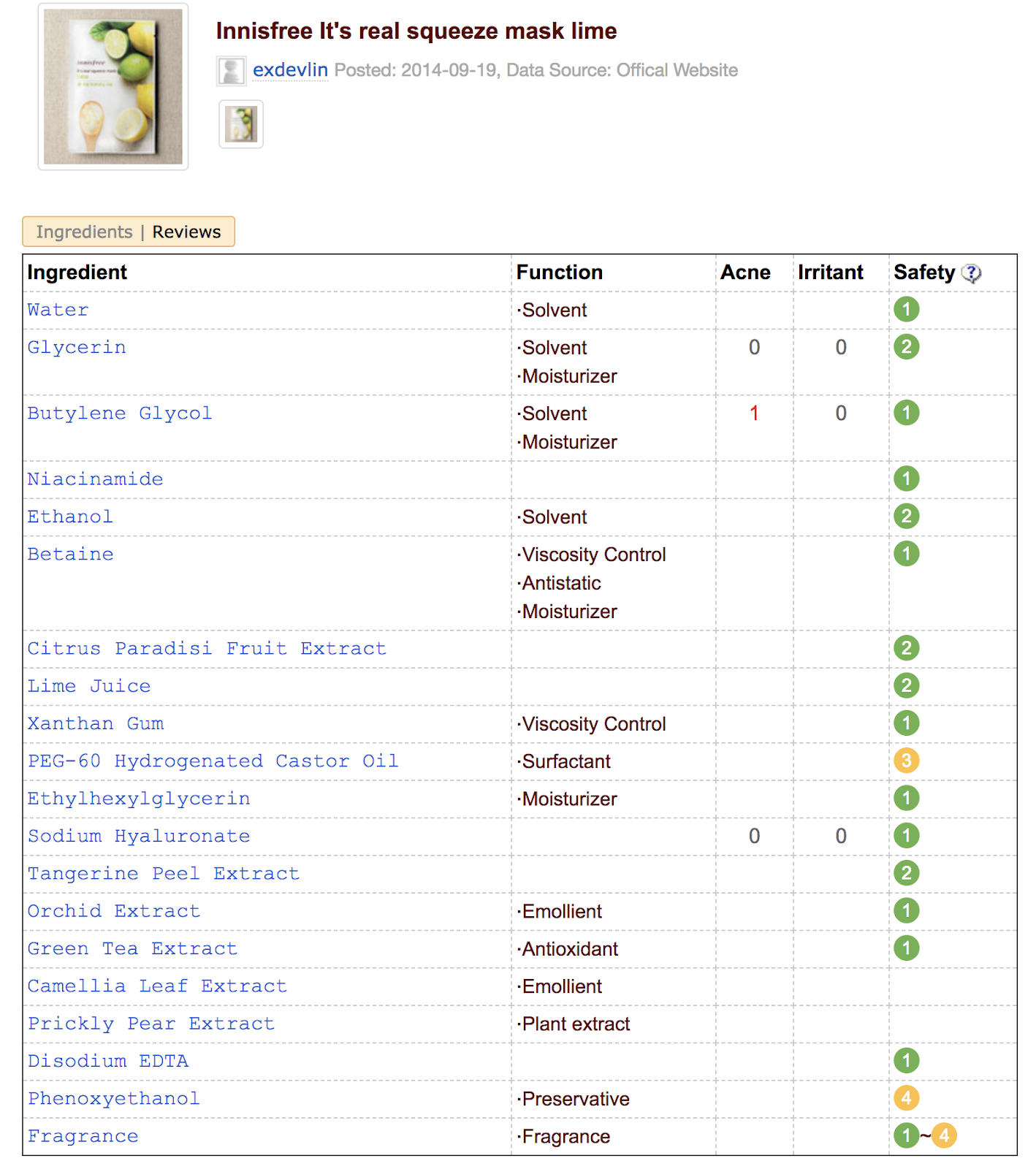Image resolution: width=1036 pixels, height=1169 pixels.
Task: Open the Tangerine Peel Extract link
Action: coord(164,874)
